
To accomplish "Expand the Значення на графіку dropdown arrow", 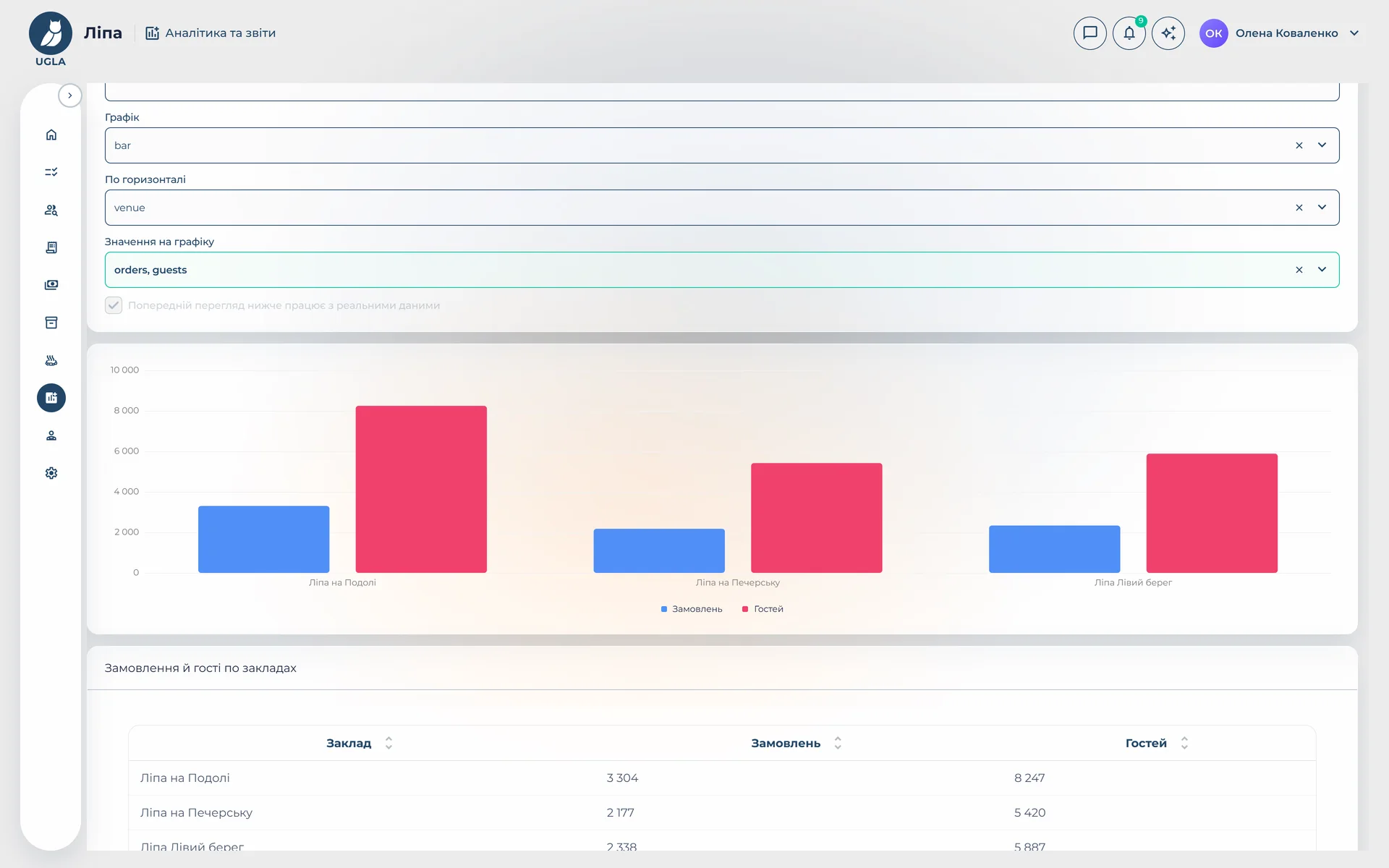I will (x=1322, y=270).
